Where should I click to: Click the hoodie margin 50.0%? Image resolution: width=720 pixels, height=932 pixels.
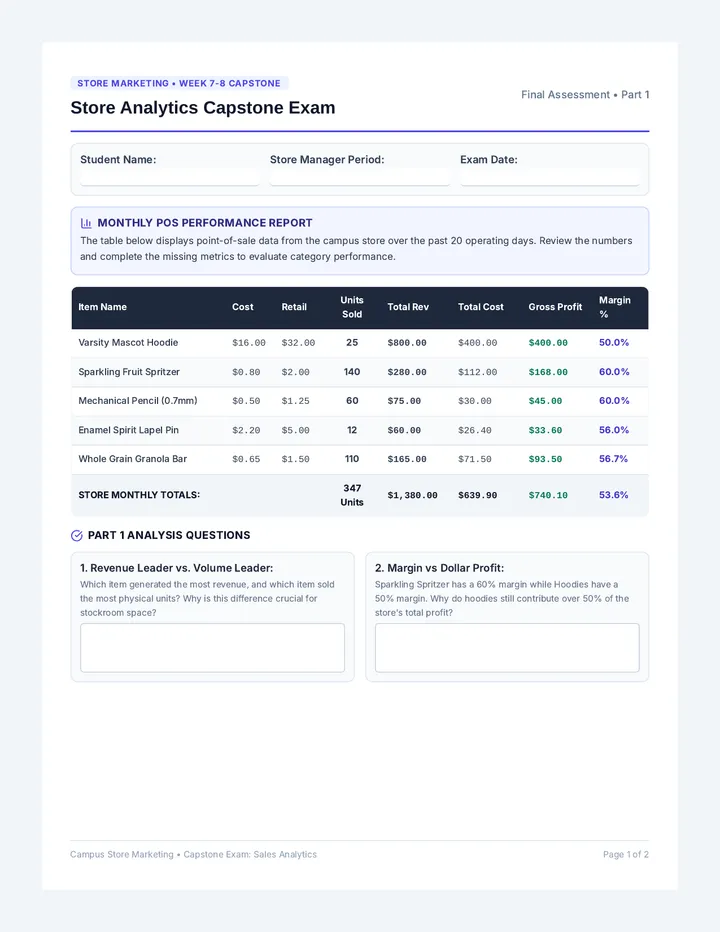pos(614,342)
